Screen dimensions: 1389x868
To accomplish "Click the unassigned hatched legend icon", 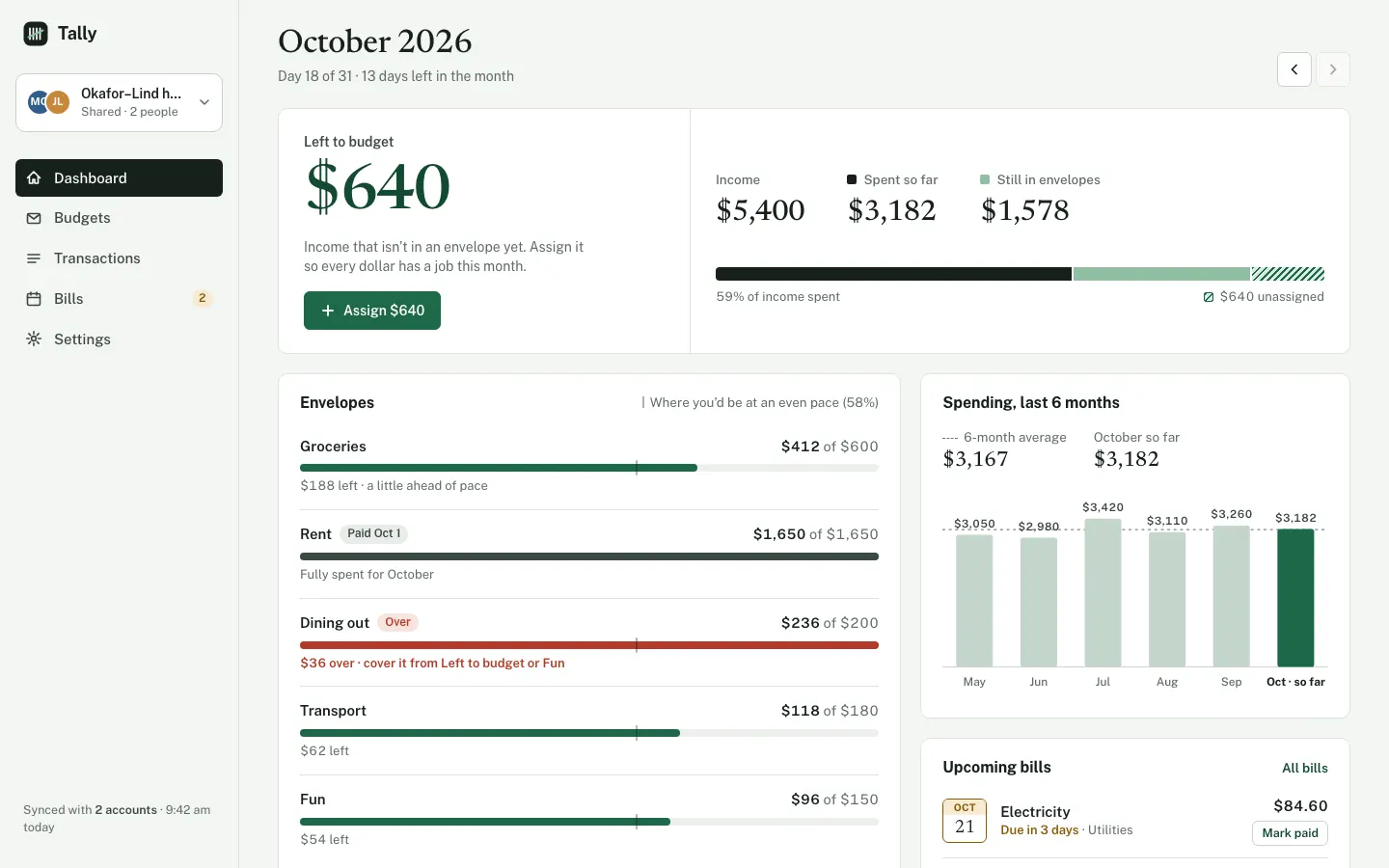I will (x=1209, y=297).
